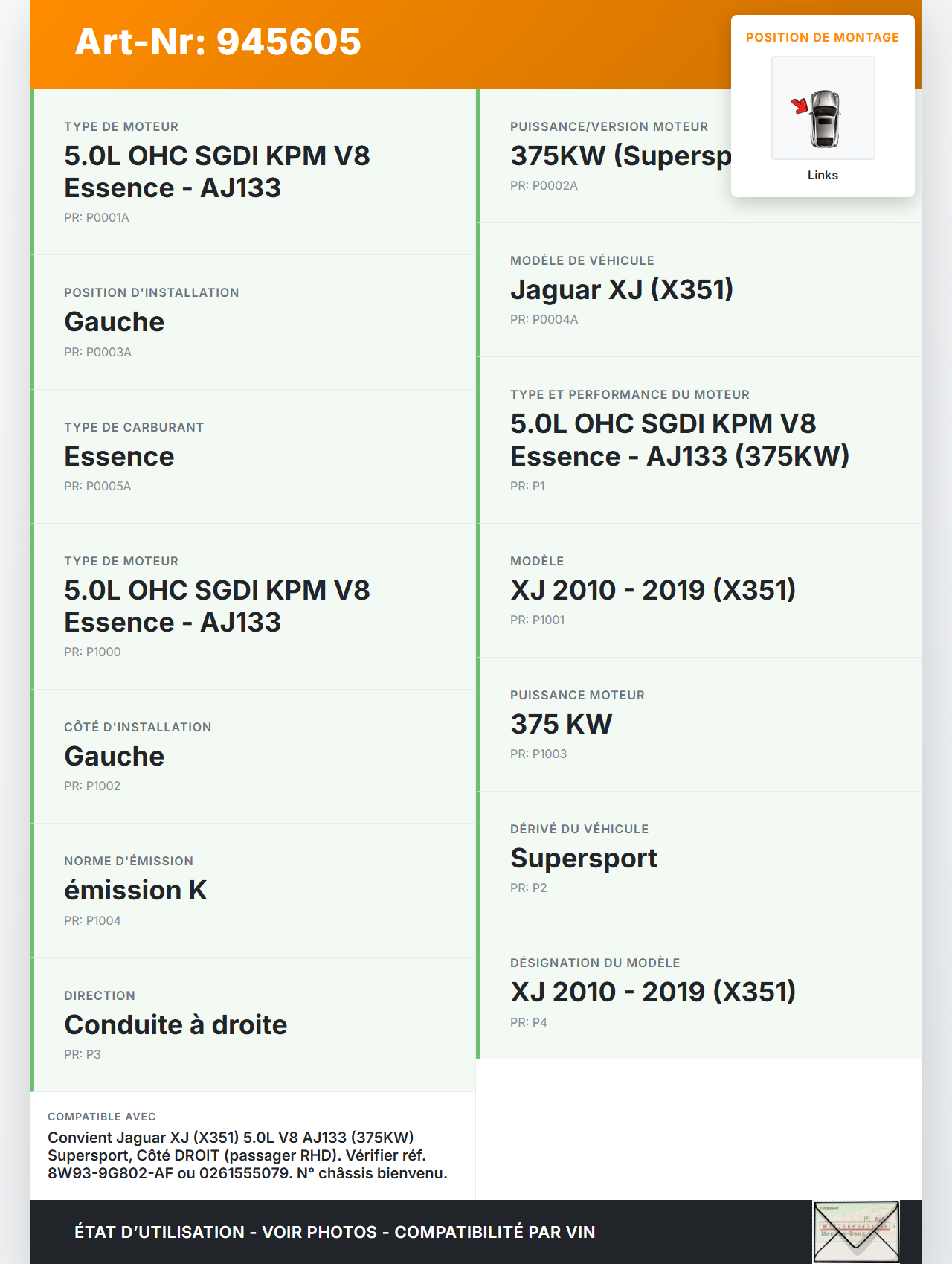Viewport: 952px width, 1264px height.
Task: Click the "Jaguar XJ (X351)" vehicle model
Action: (622, 289)
